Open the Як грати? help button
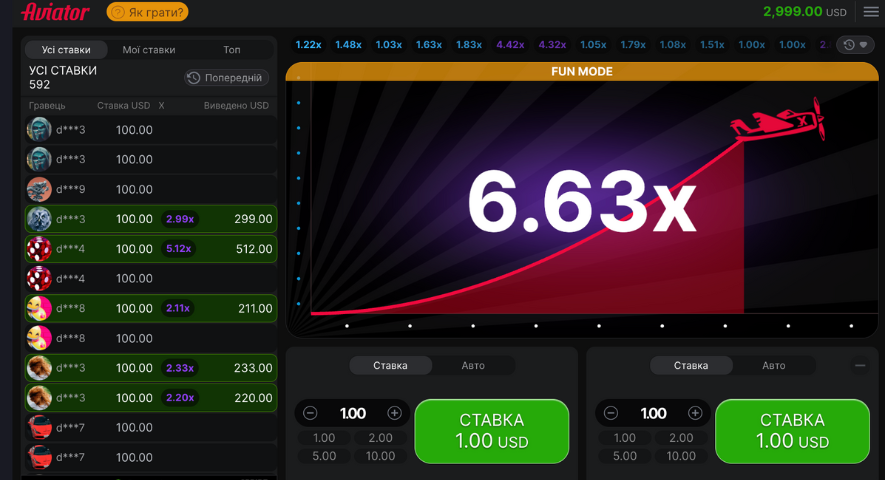 pyautogui.click(x=147, y=12)
